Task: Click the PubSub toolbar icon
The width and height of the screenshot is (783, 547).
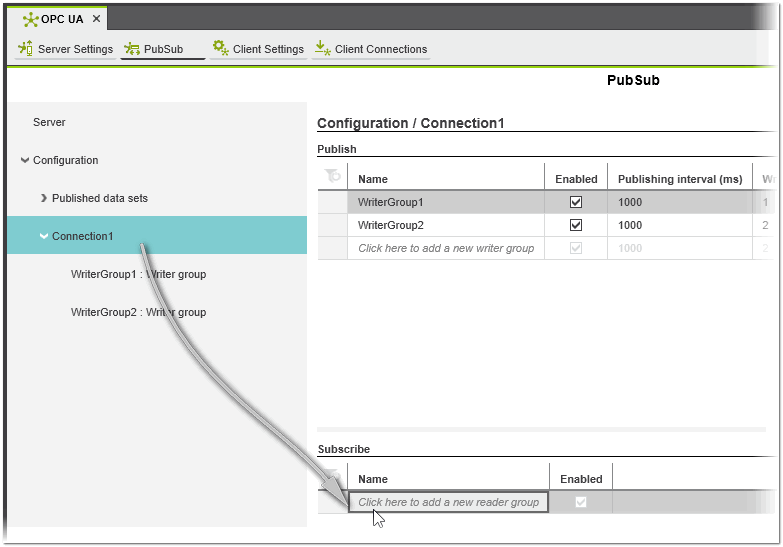Action: (x=132, y=48)
